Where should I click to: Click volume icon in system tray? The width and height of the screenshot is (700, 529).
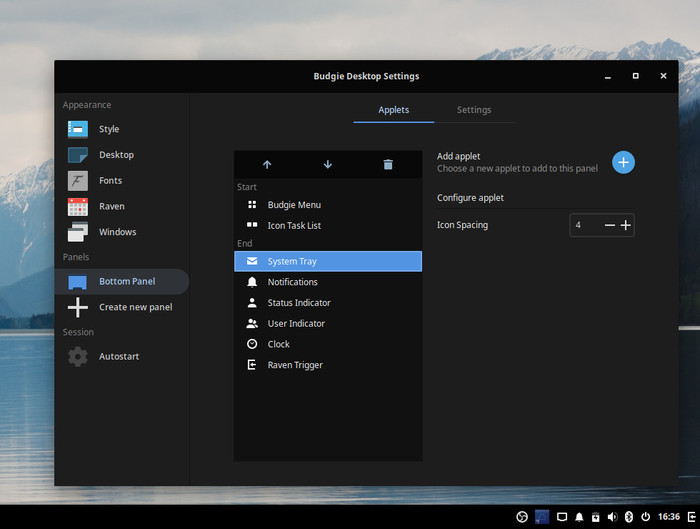coord(612,517)
